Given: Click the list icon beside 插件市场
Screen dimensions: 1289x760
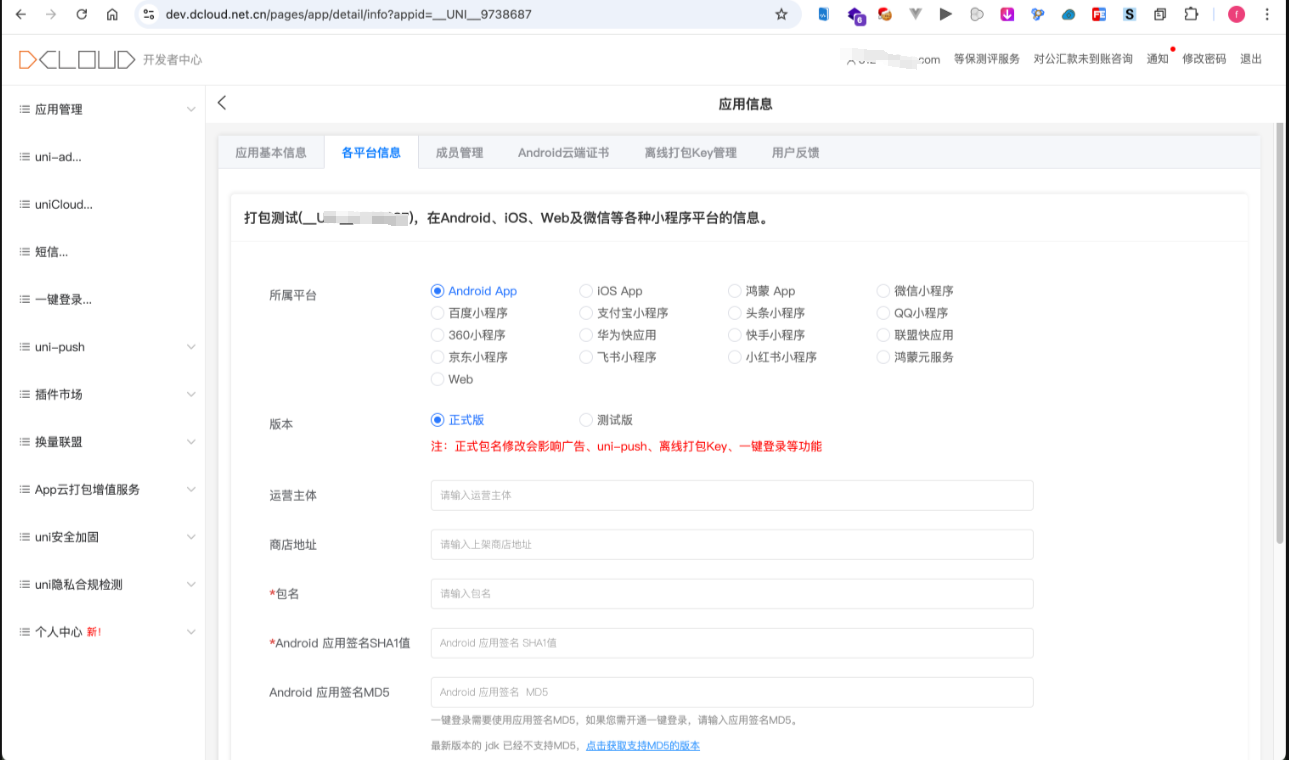Looking at the screenshot, I should (25, 394).
